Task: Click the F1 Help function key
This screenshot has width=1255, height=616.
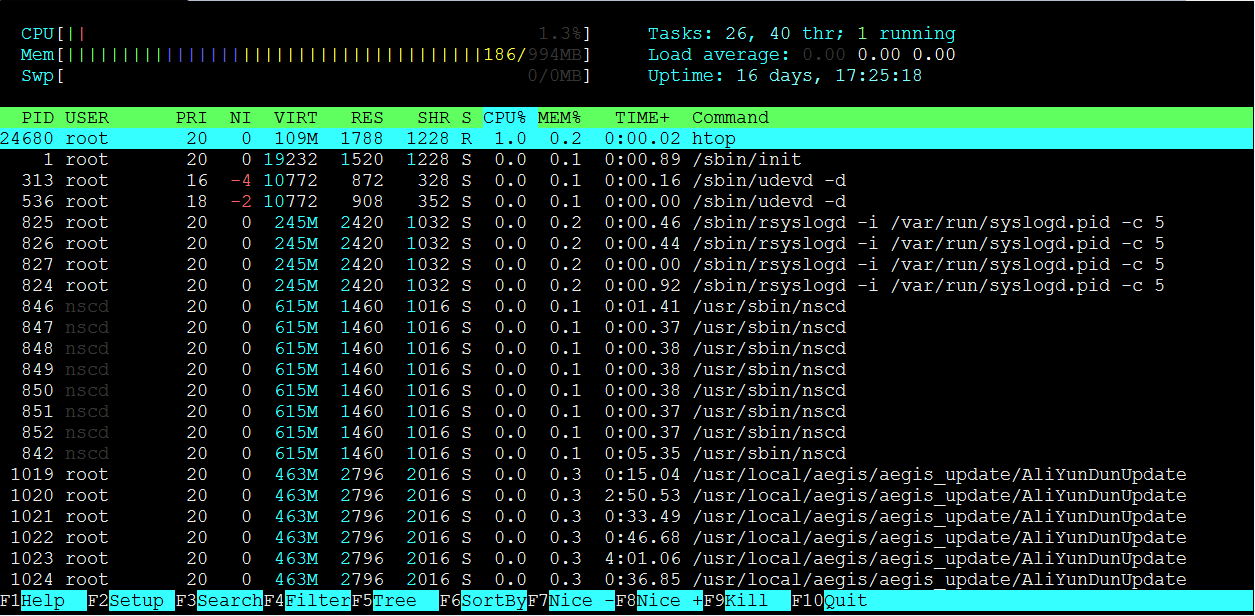Action: click(43, 601)
